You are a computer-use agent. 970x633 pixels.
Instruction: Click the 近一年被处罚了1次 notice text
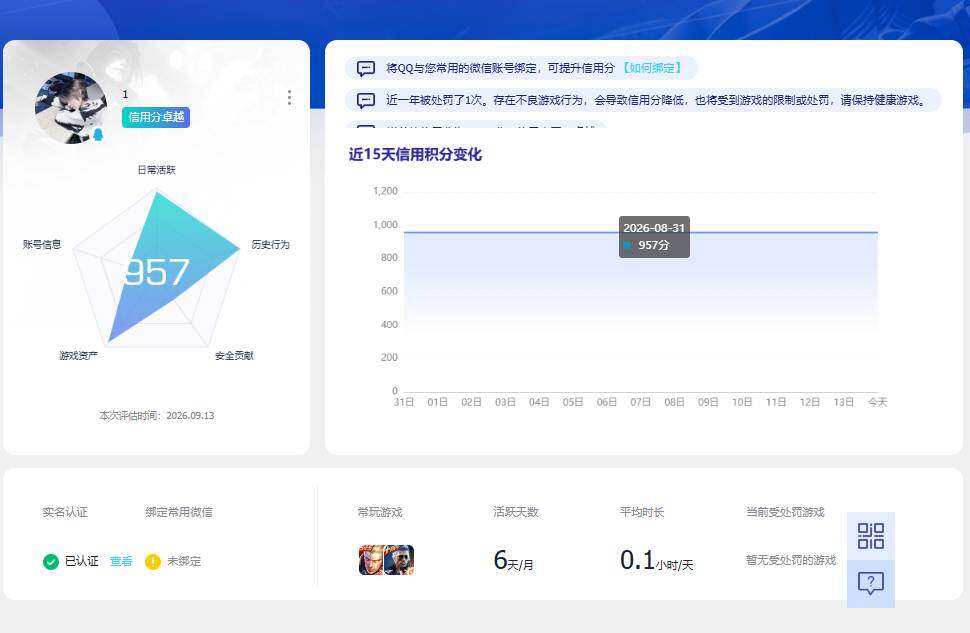coord(656,100)
